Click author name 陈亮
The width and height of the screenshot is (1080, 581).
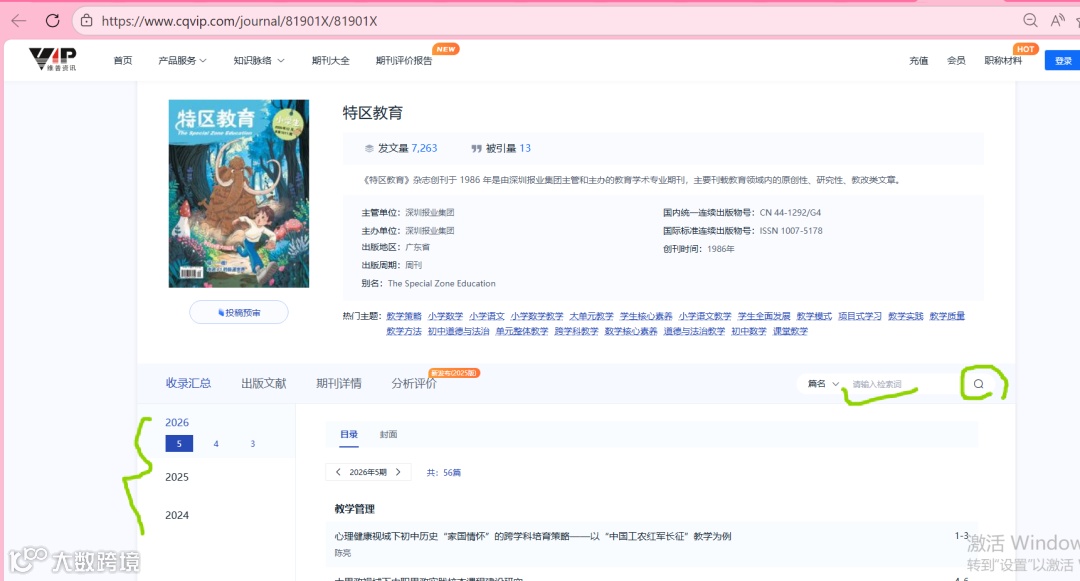342,553
